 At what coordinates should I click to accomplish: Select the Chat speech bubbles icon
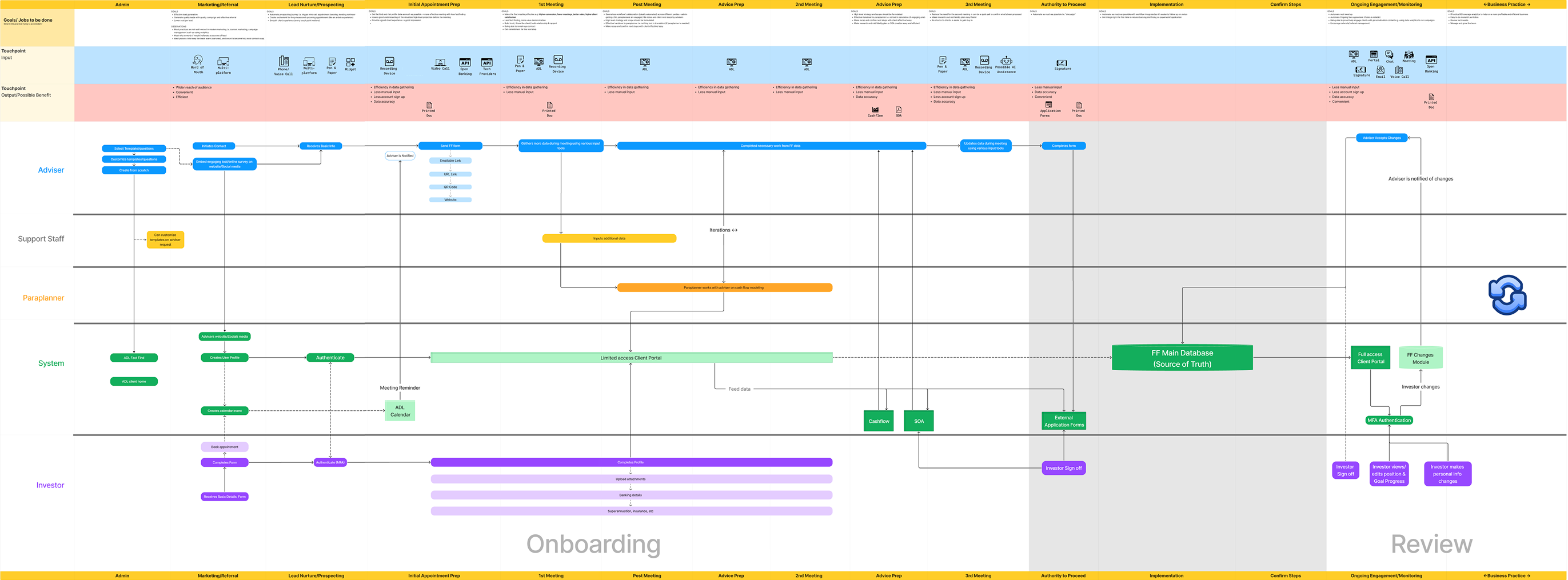(x=1389, y=55)
